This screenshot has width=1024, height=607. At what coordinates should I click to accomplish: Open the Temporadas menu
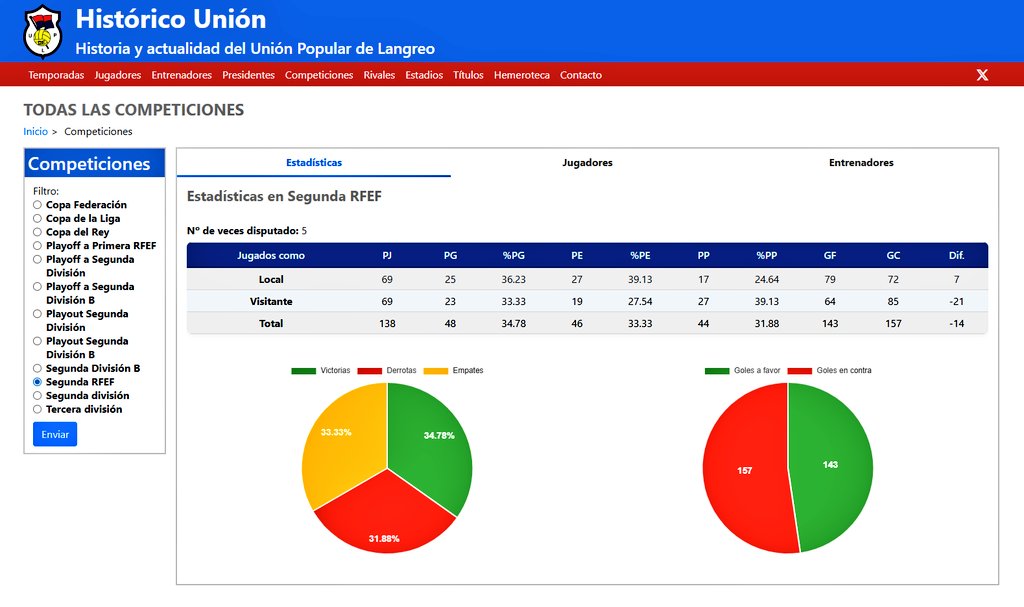[x=56, y=75]
